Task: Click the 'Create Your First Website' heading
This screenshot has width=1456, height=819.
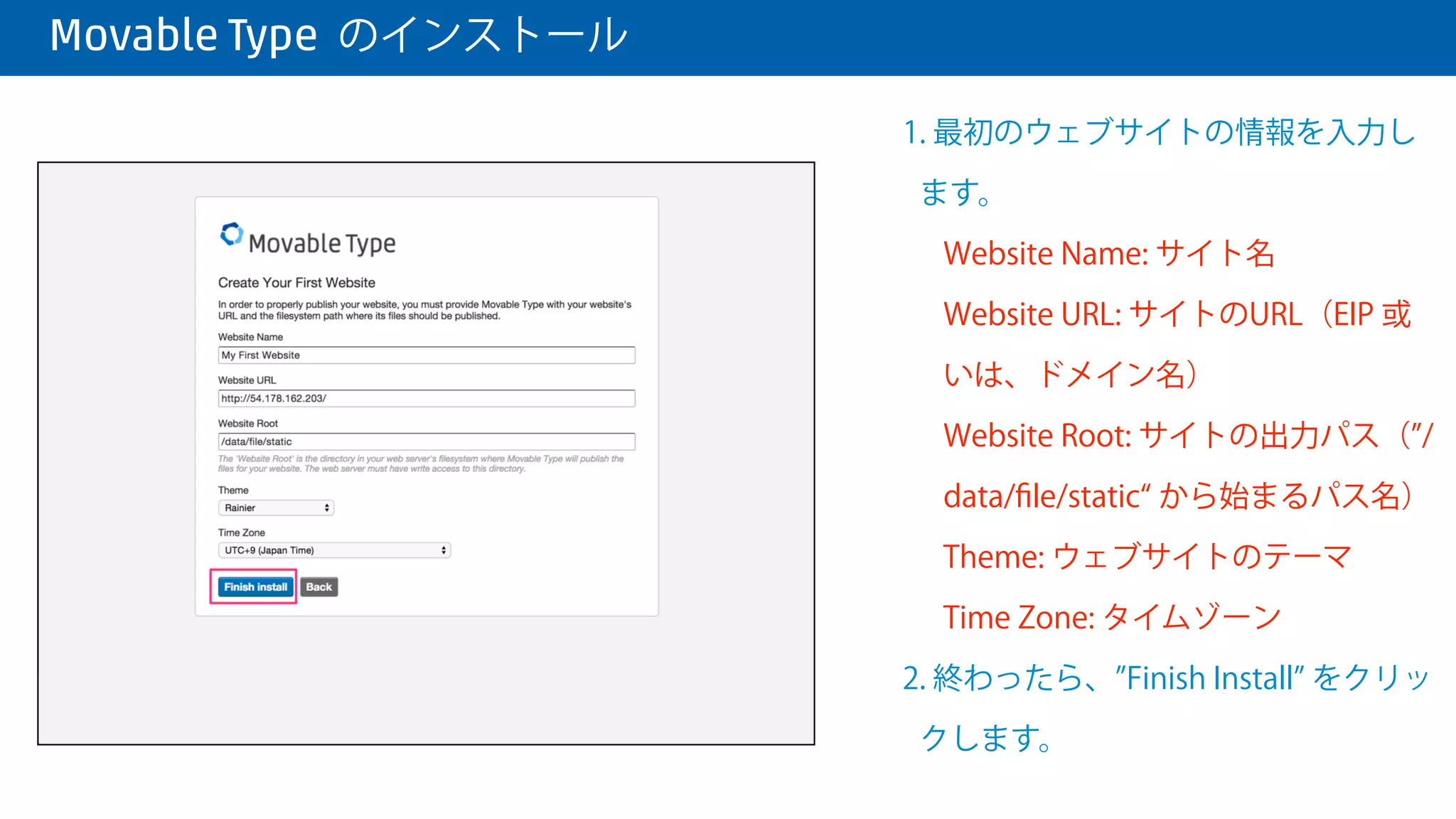Action: [x=296, y=282]
